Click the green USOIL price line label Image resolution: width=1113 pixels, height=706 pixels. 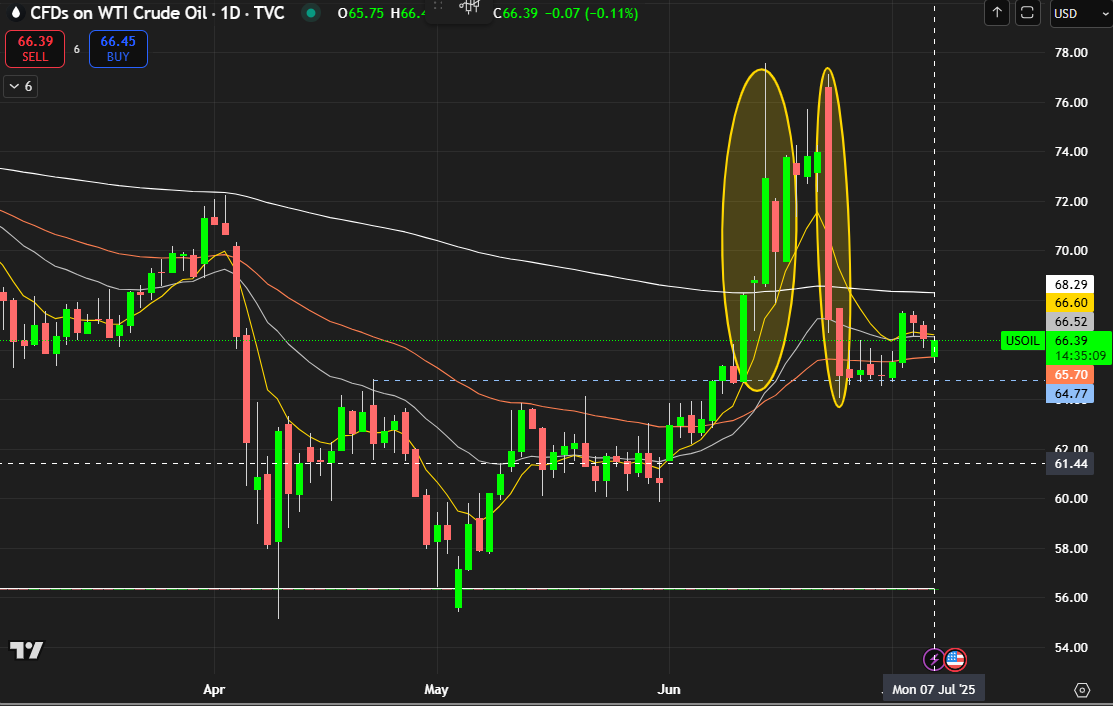(x=1022, y=341)
